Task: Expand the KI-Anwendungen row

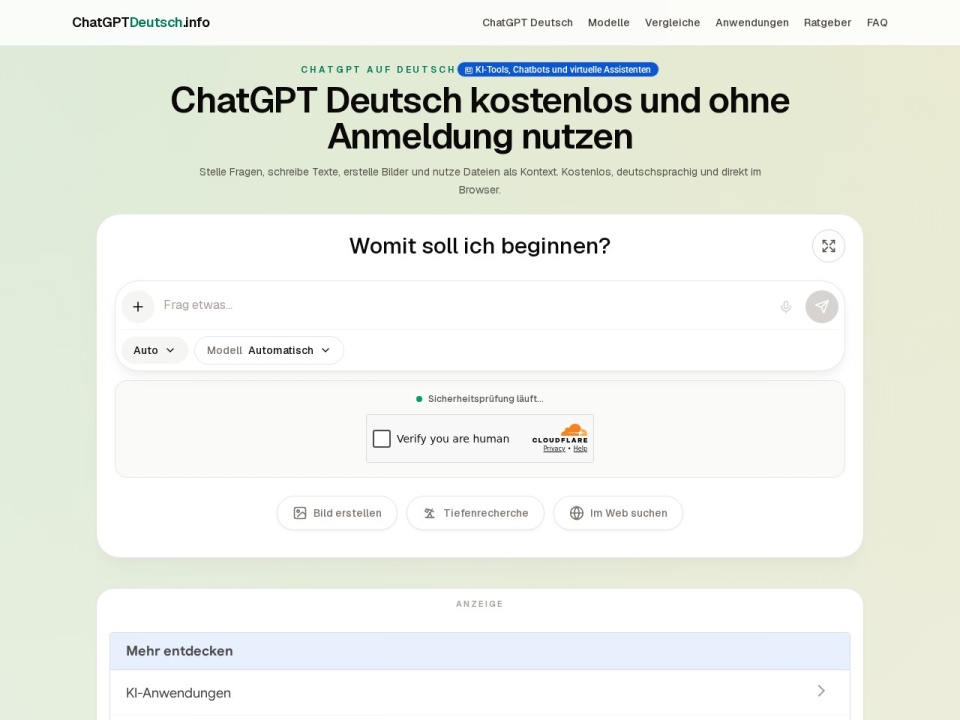Action: coord(479,692)
